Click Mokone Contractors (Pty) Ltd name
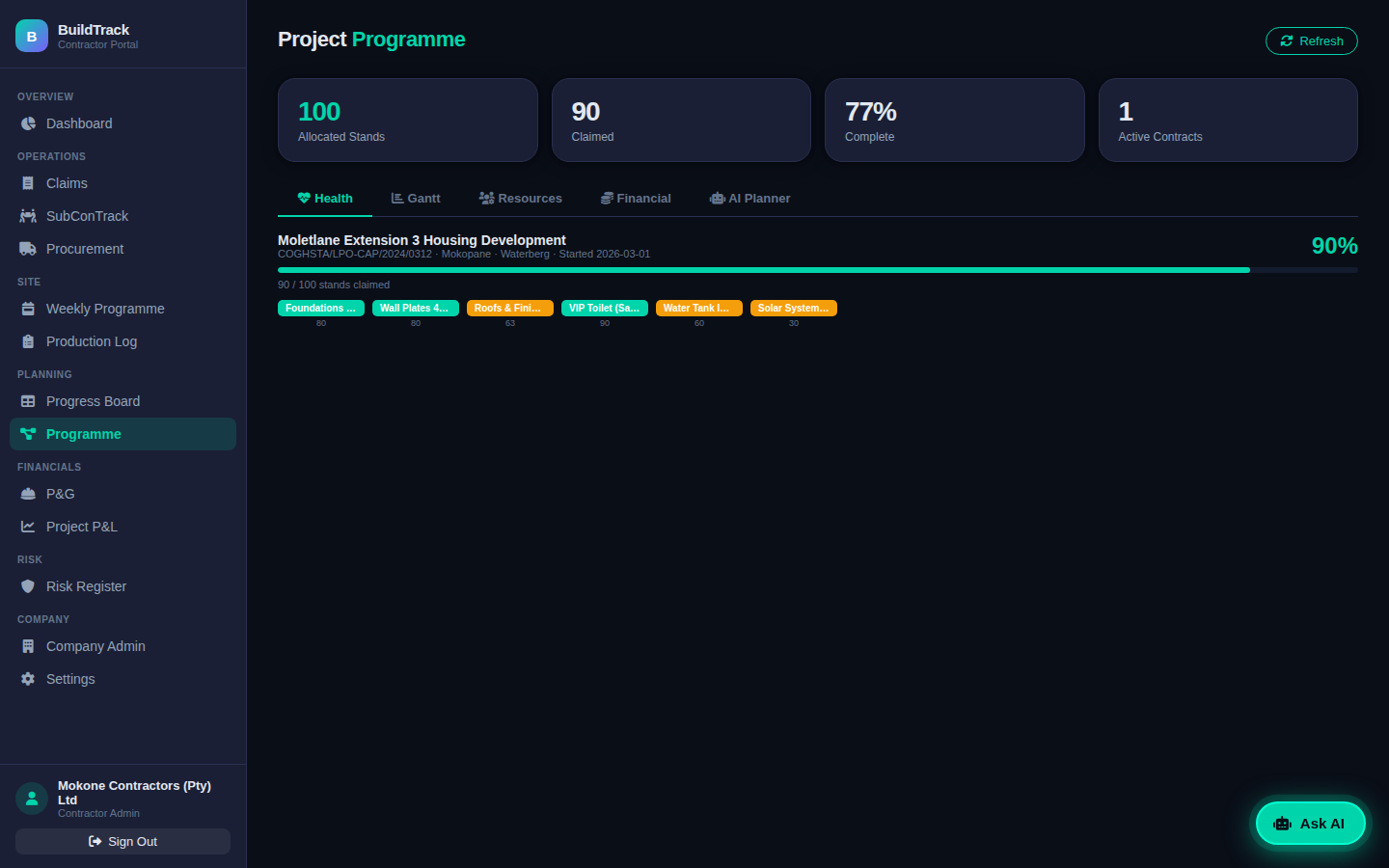 click(x=134, y=793)
